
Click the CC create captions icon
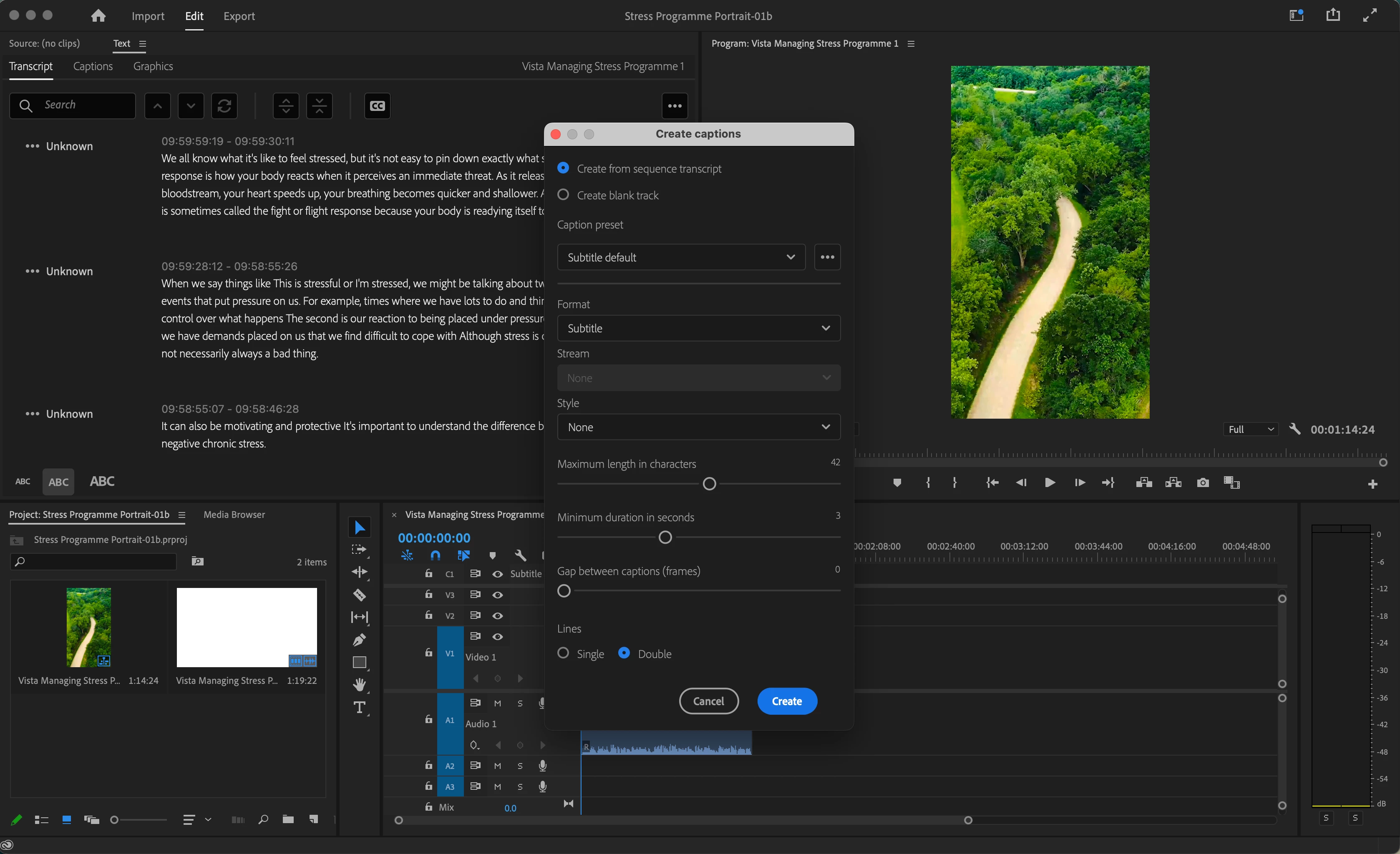coord(377,105)
